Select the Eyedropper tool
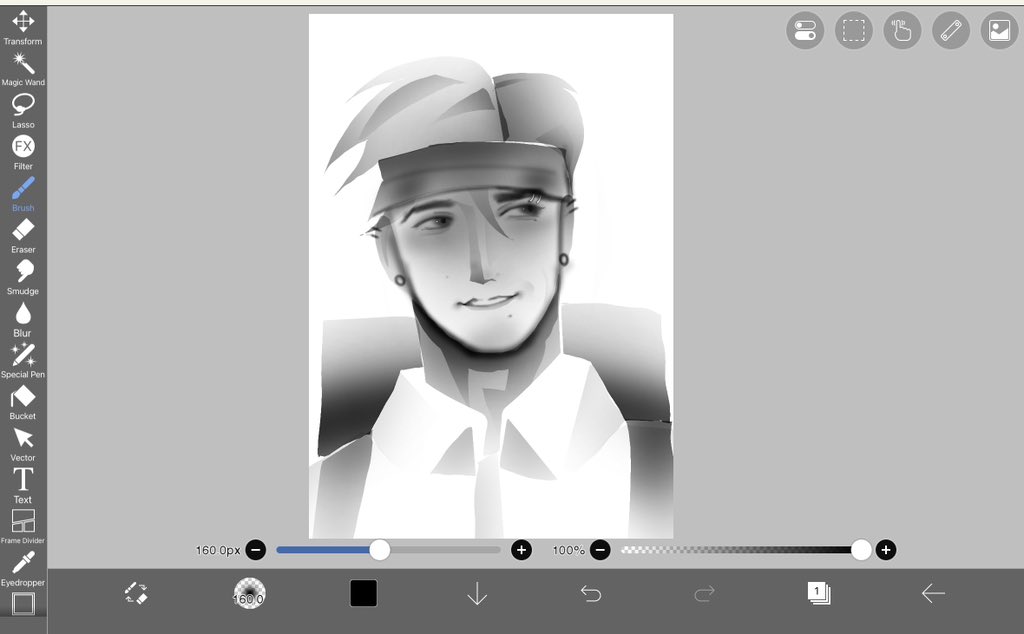The height and width of the screenshot is (634, 1024). (23, 569)
